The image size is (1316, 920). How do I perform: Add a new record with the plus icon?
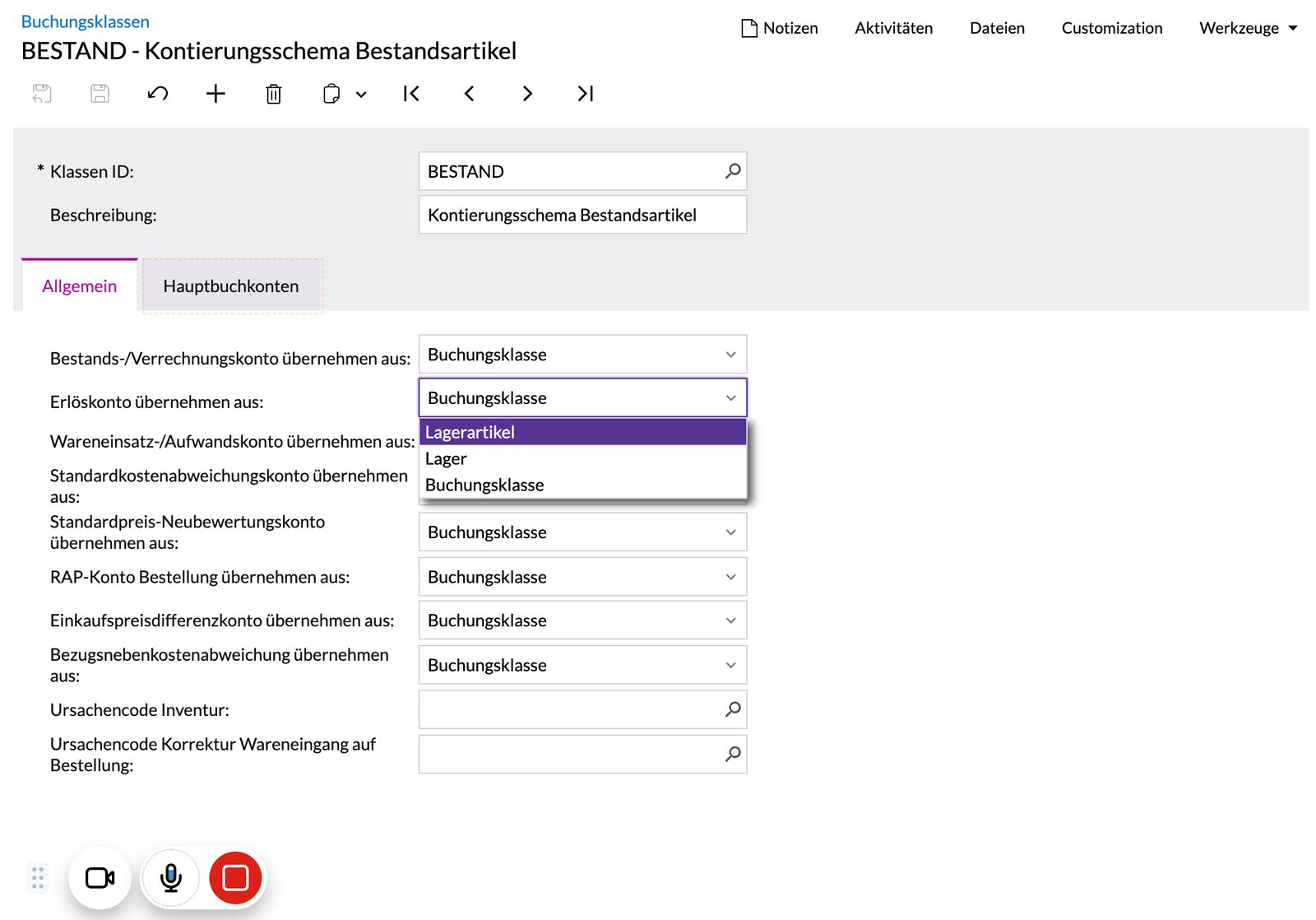click(x=215, y=94)
